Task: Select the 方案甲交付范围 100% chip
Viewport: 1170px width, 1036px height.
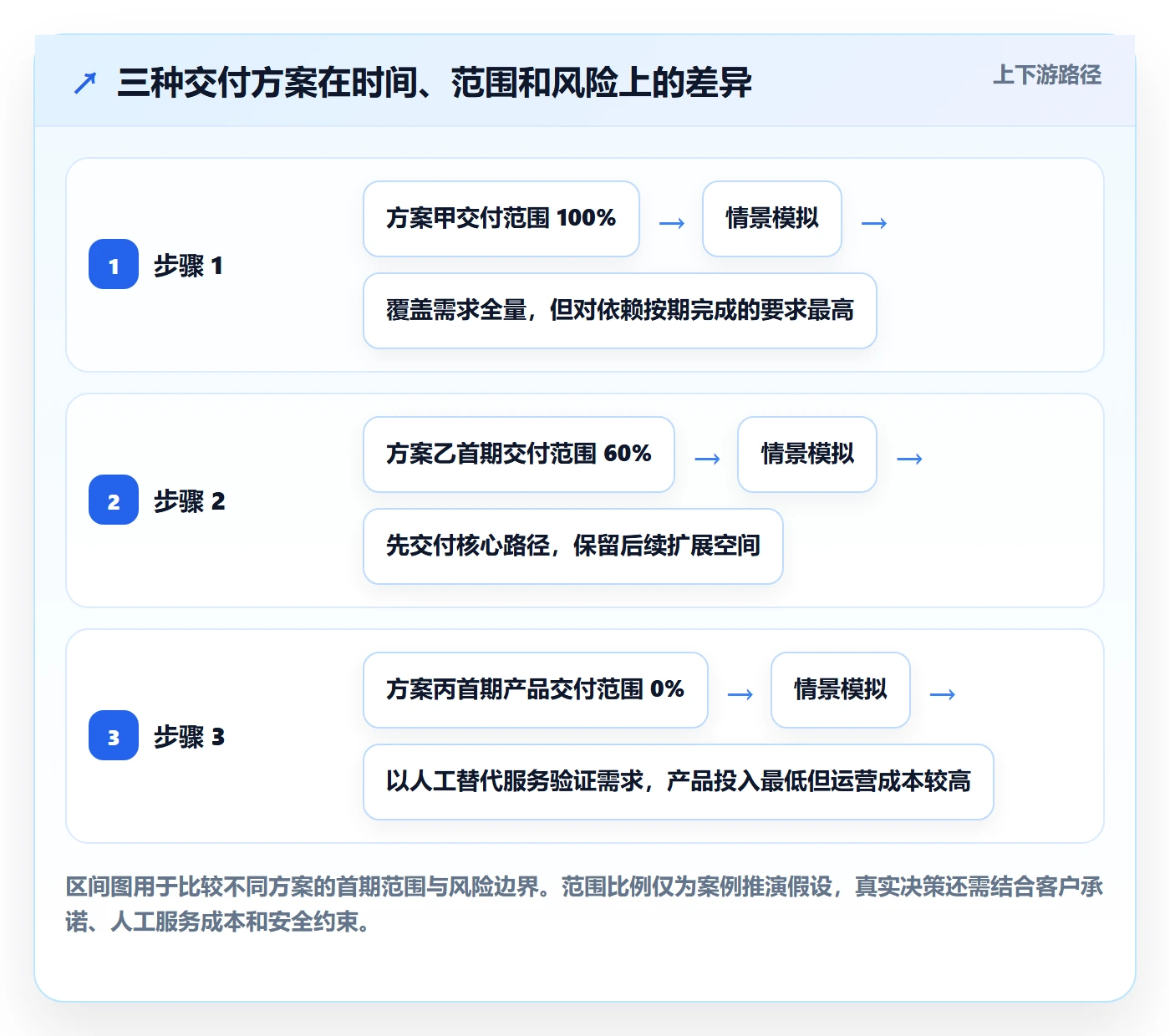Action: pyautogui.click(x=501, y=219)
